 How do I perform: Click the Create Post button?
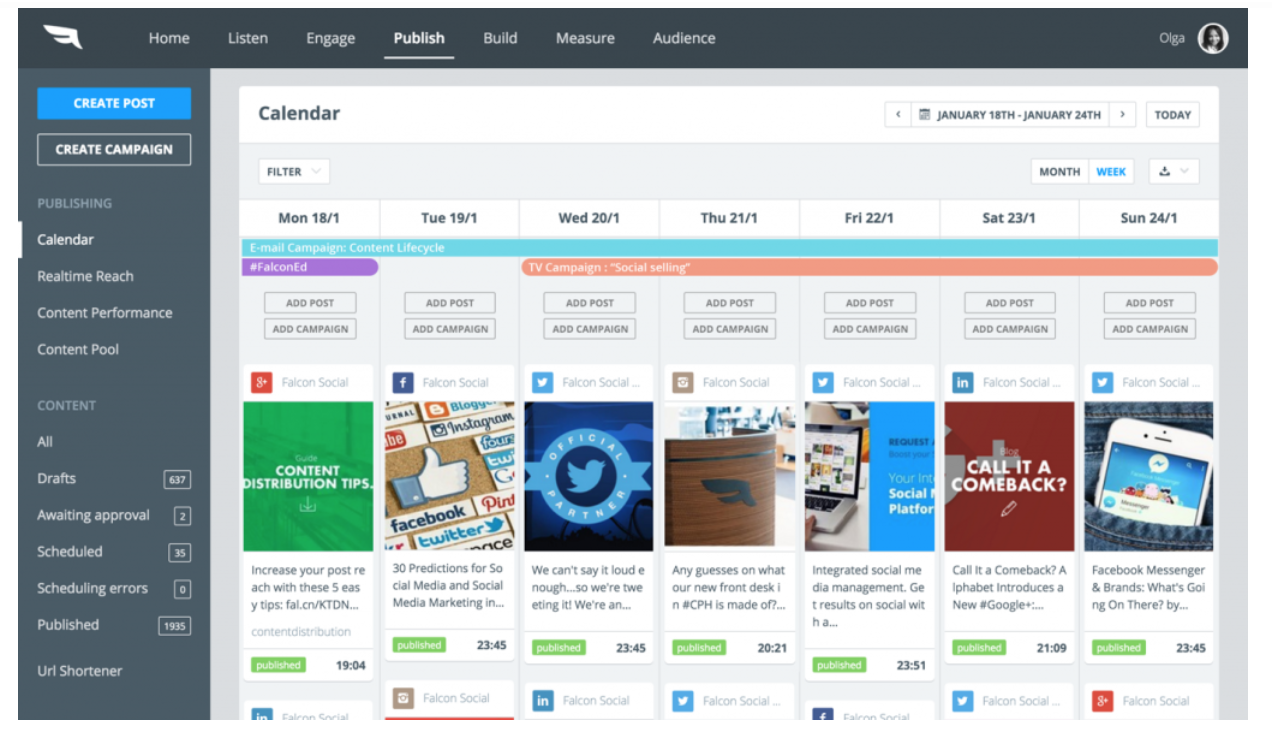coord(114,103)
